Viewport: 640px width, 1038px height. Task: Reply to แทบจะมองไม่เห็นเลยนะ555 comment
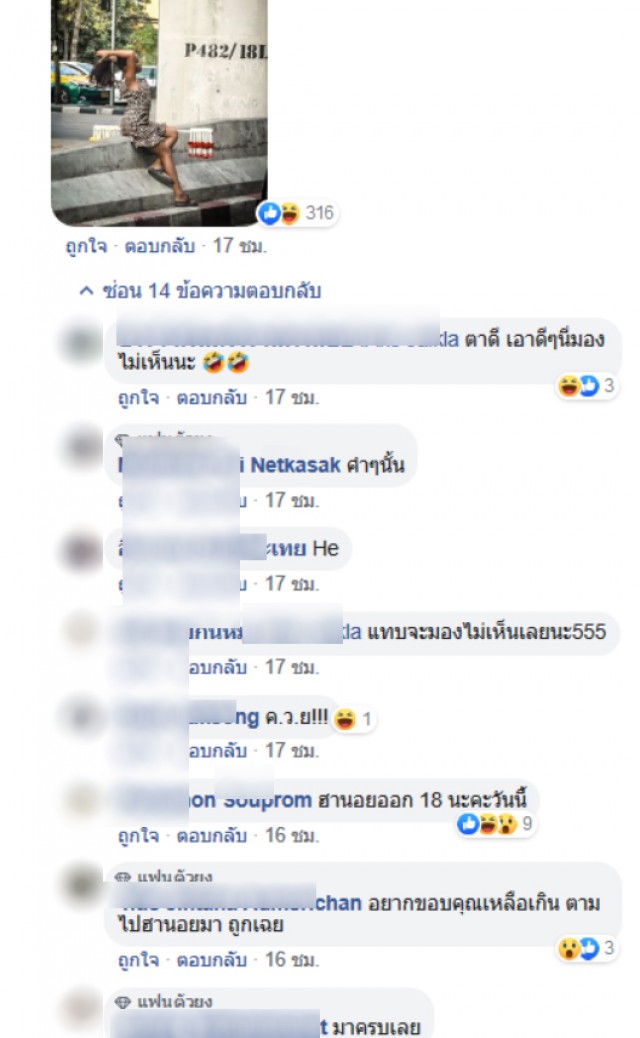pos(218,667)
